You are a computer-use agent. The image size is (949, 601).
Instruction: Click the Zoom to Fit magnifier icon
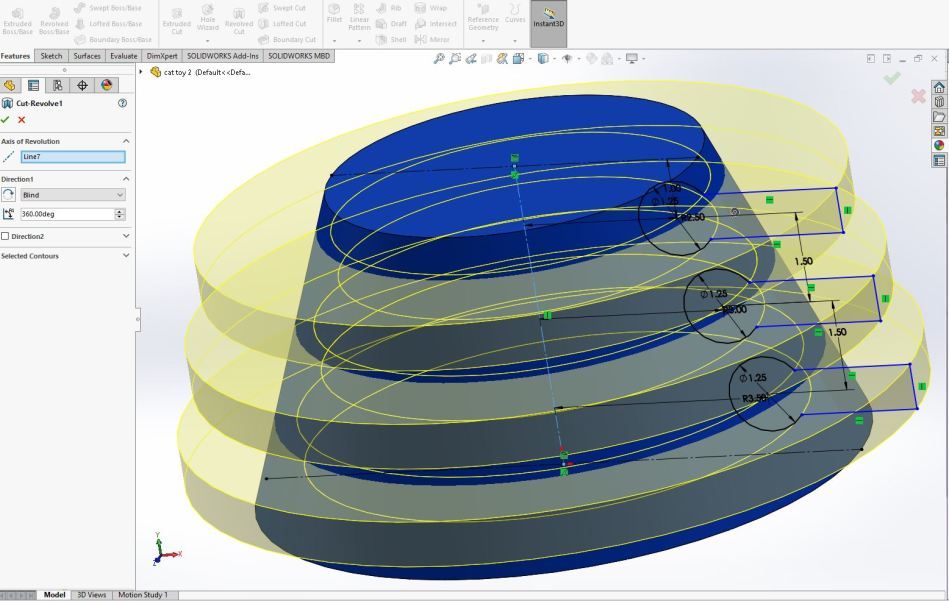coord(439,59)
